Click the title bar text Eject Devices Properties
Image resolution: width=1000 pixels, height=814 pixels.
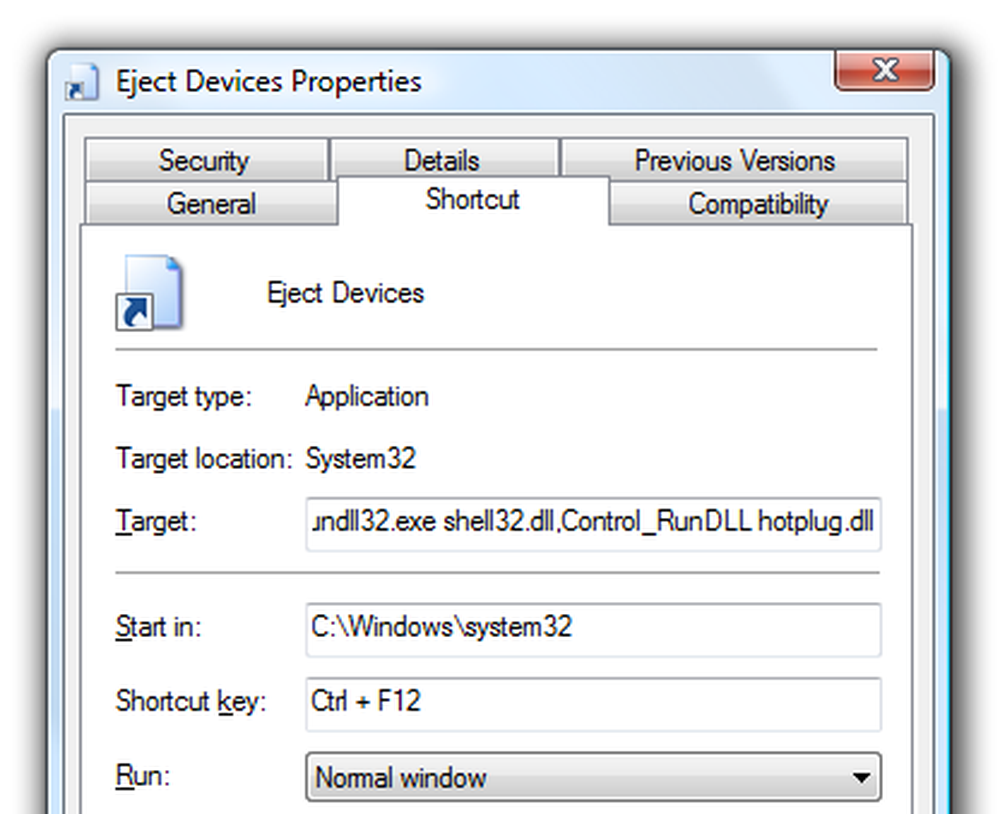point(268,82)
